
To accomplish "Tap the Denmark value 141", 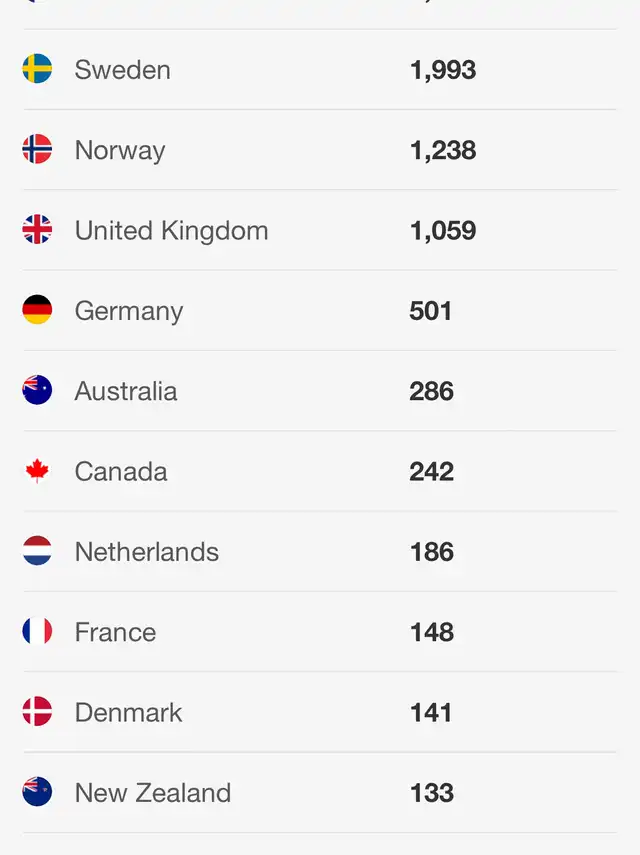I will 431,713.
